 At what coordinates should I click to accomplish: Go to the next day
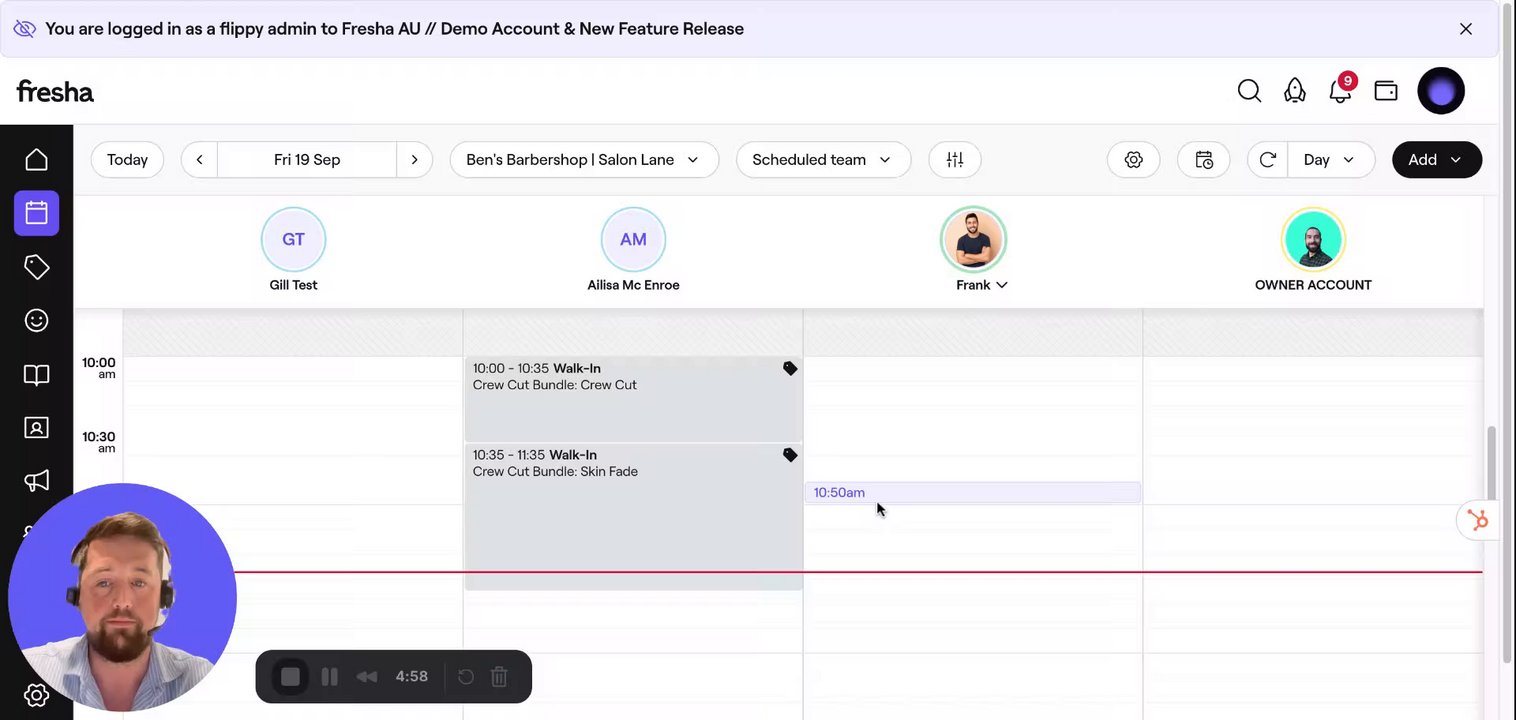tap(414, 160)
